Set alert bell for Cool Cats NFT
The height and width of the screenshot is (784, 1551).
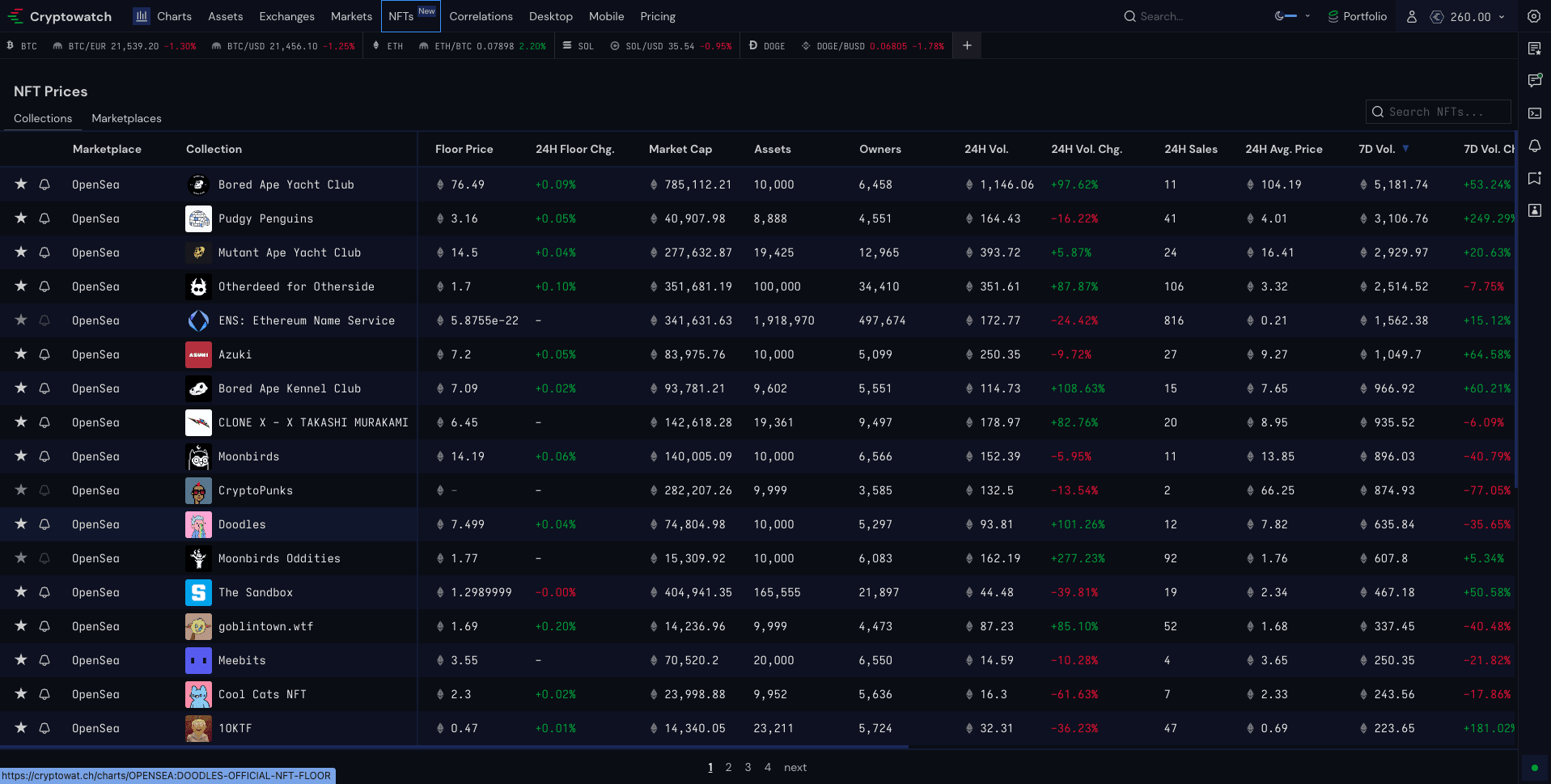coord(44,694)
